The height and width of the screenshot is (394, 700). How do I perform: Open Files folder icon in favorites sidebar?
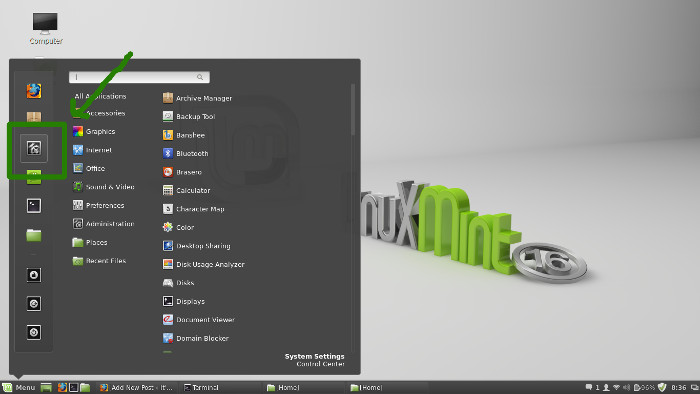pos(34,235)
